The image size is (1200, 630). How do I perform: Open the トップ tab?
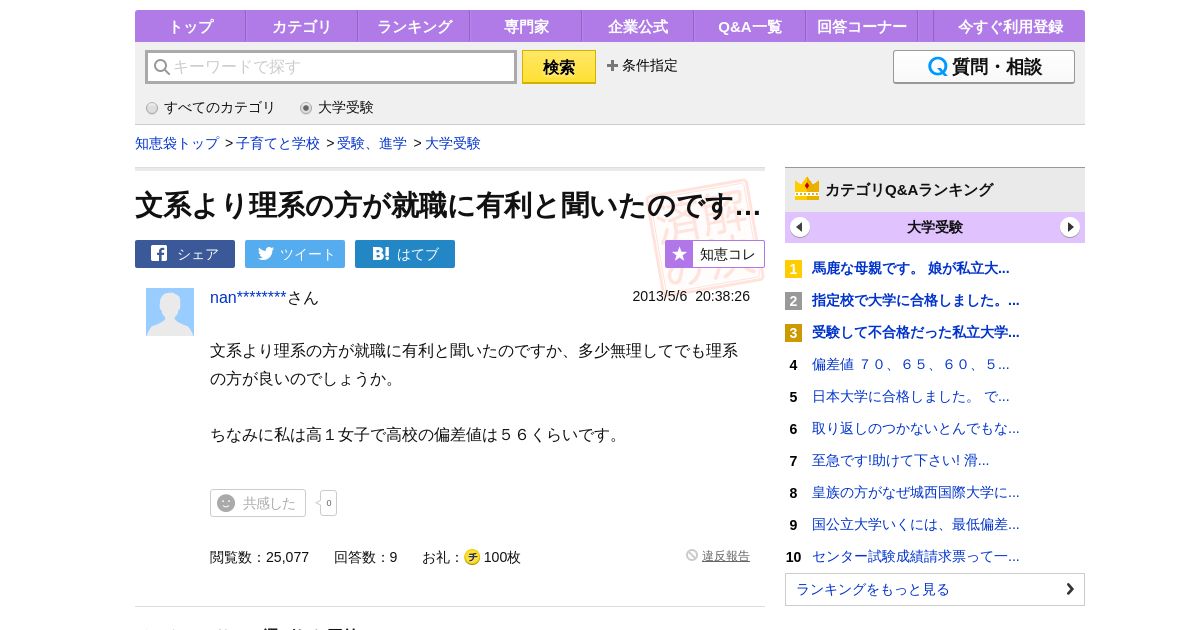[x=190, y=26]
